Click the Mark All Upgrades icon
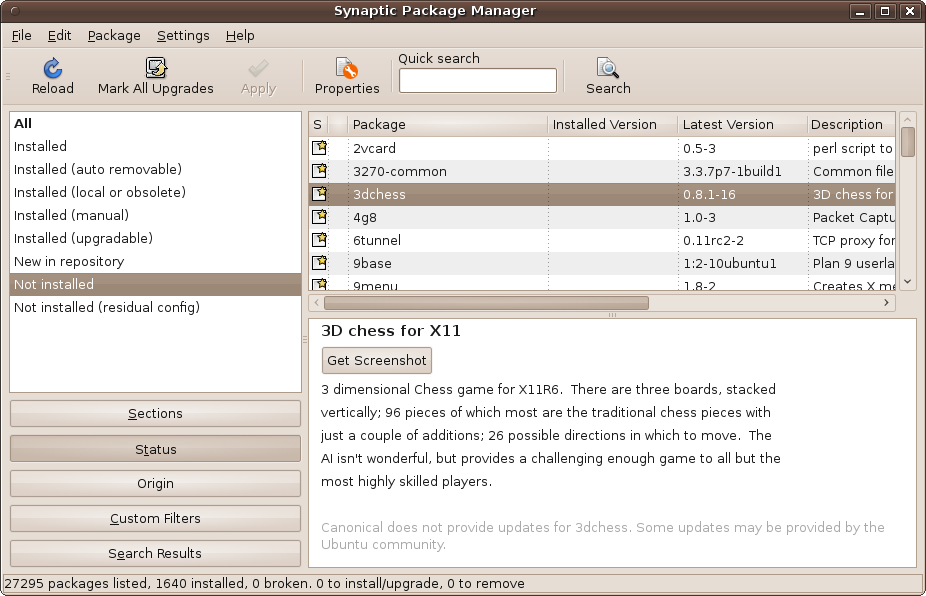Screen dimensions: 926x596 (155, 66)
